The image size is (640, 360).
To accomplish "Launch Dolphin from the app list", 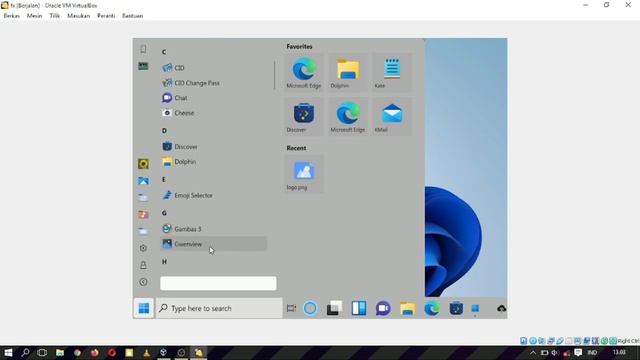I will point(214,162).
